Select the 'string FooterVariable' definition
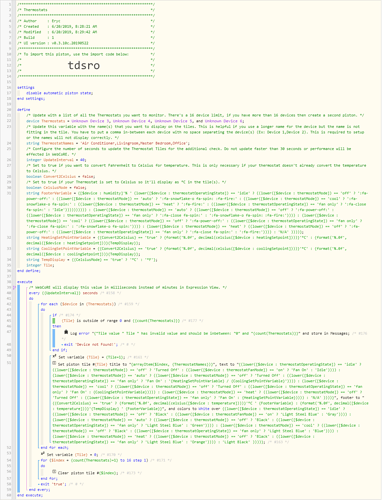This screenshot has width=384, height=500. point(197,212)
